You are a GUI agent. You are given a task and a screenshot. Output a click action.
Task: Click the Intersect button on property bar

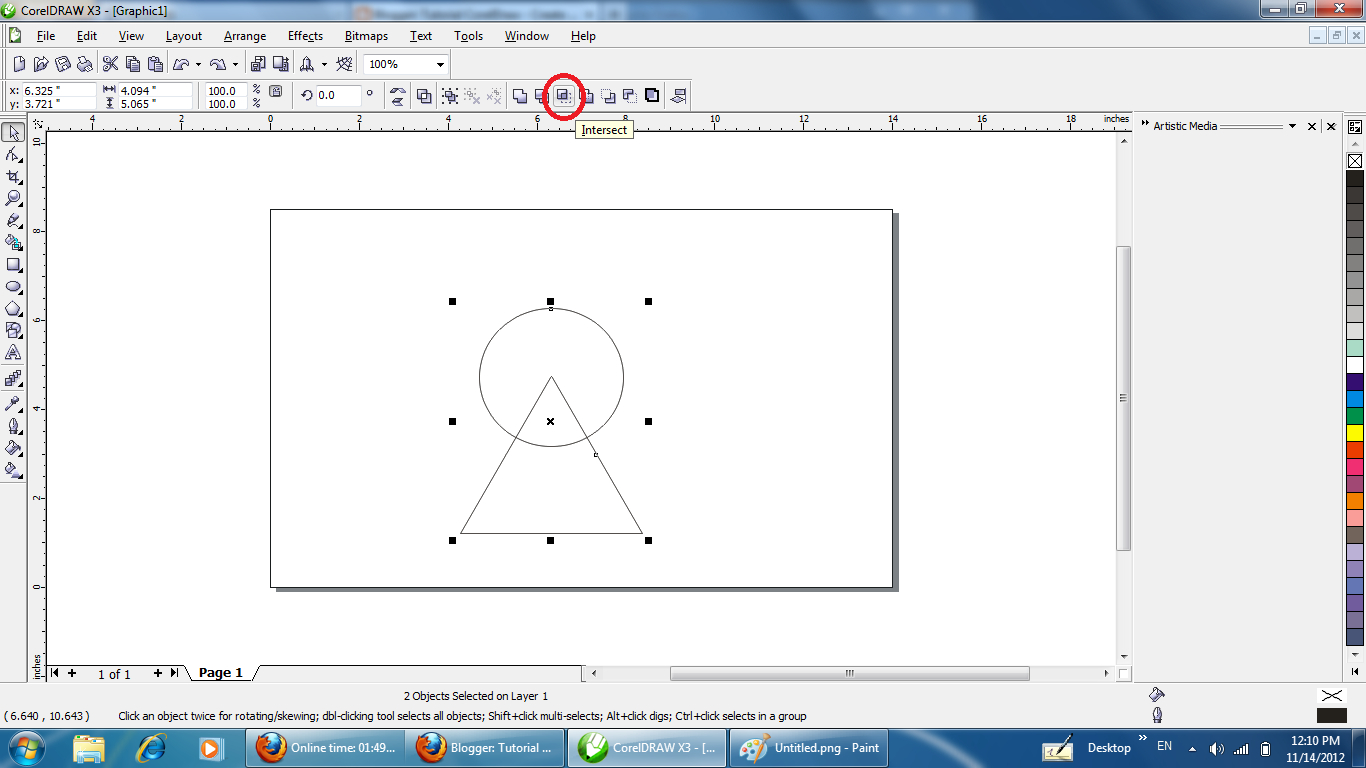(x=563, y=96)
